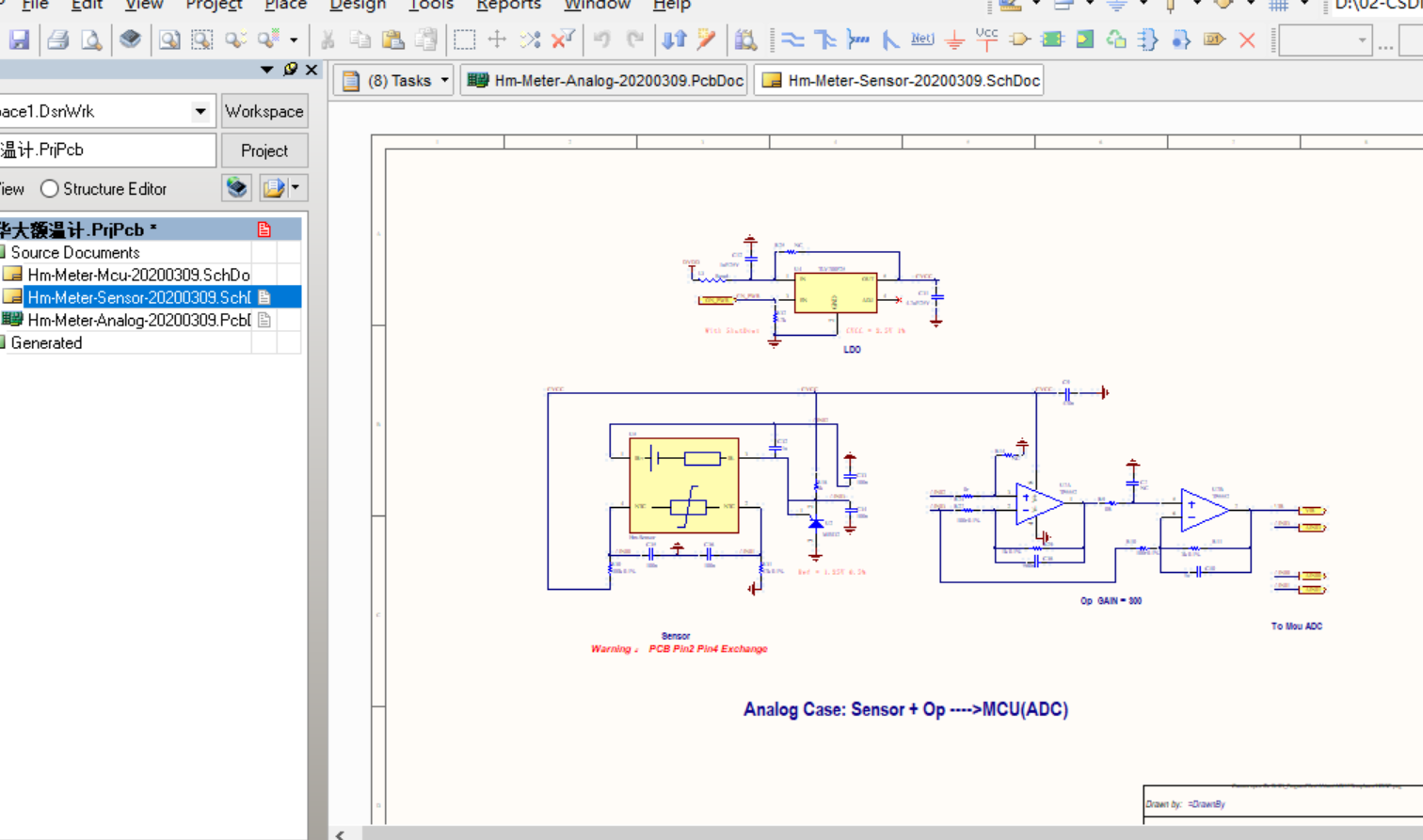Open dropdown next to project view icon
The width and height of the screenshot is (1423, 840).
coord(296,188)
